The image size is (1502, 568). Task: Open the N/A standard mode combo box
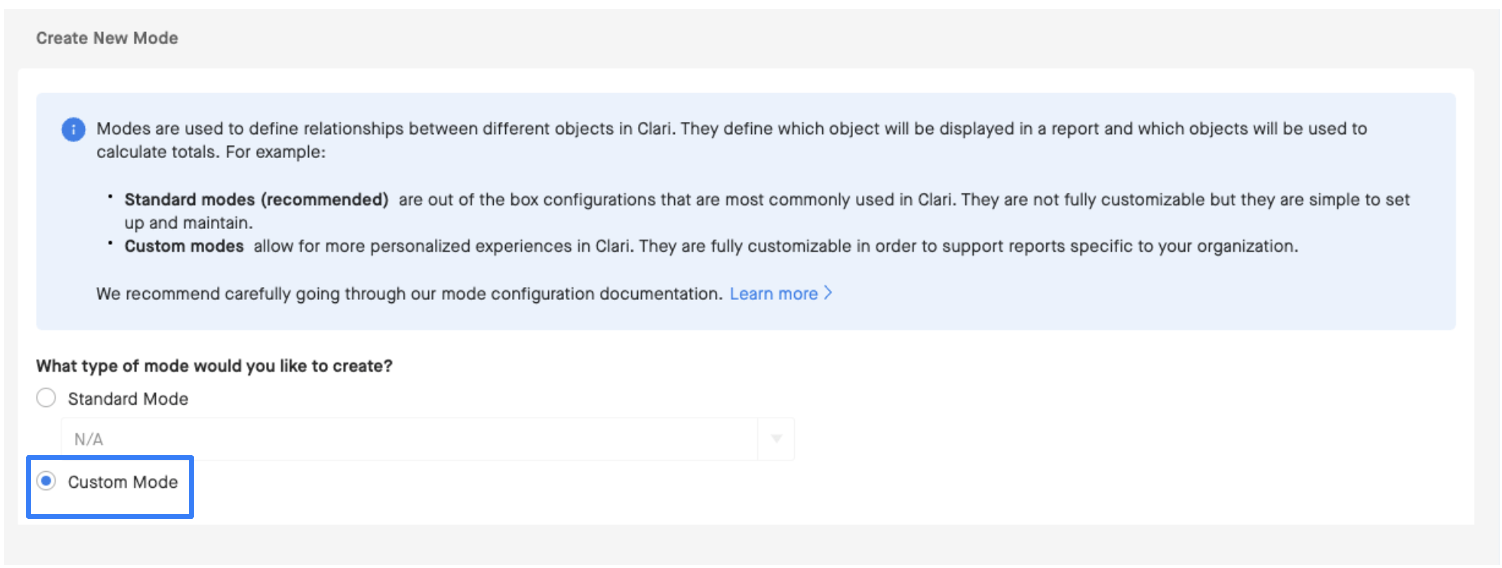point(428,439)
